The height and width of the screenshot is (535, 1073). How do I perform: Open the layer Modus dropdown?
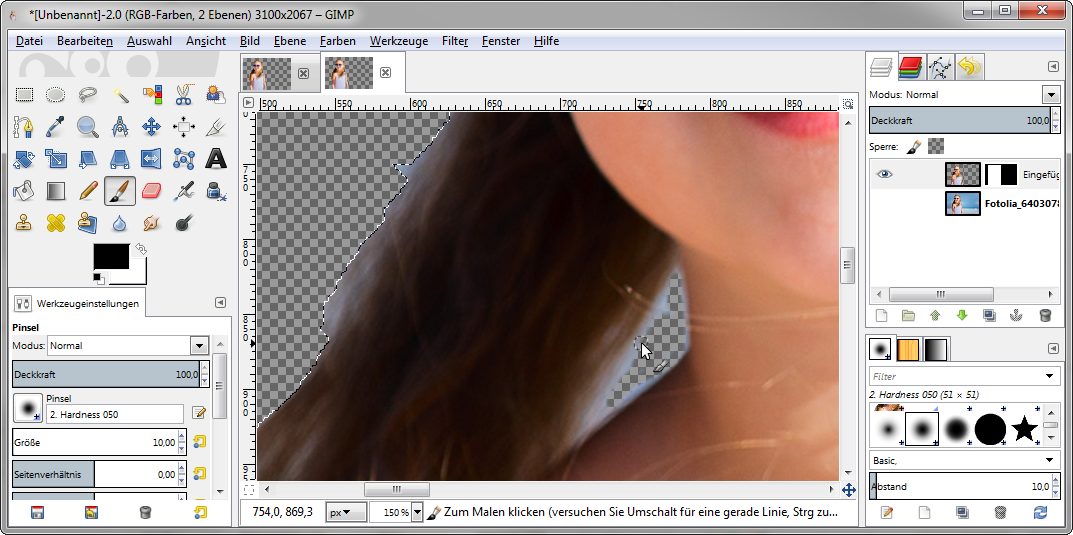1050,94
